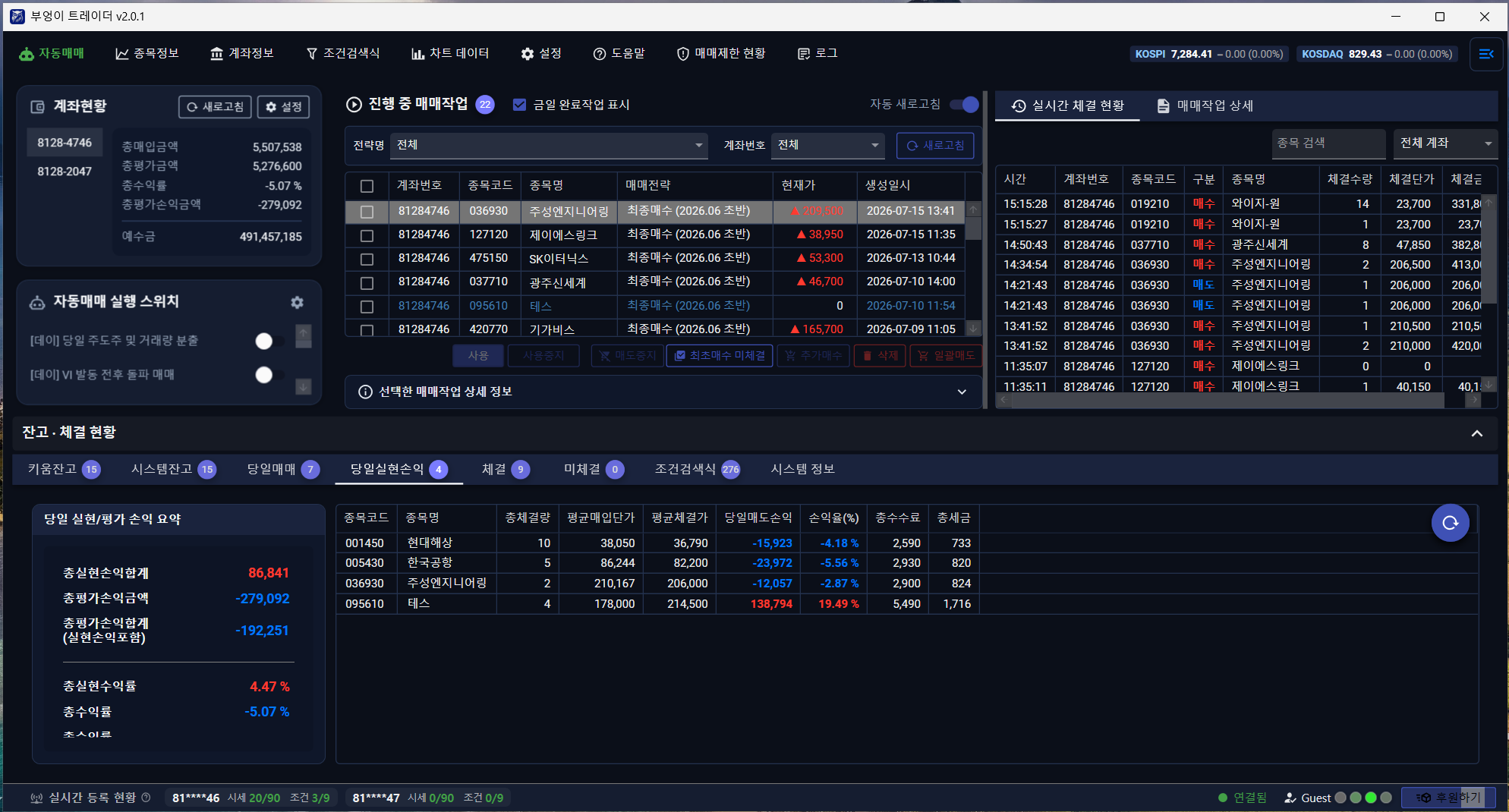Open the 차트 데이터 menu
The width and height of the screenshot is (1509, 812).
[450, 53]
